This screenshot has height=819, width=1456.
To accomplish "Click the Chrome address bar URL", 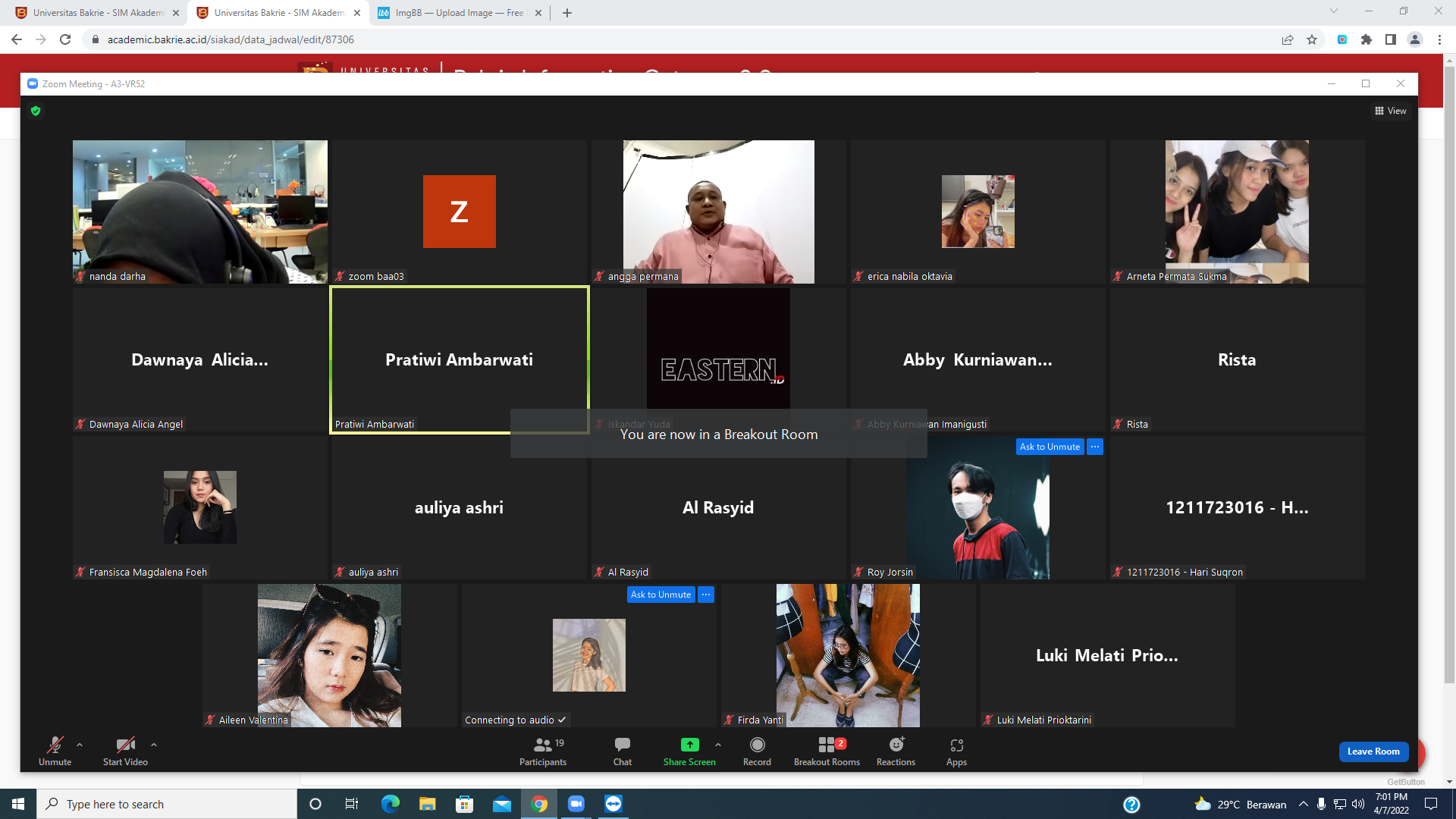I will [231, 39].
